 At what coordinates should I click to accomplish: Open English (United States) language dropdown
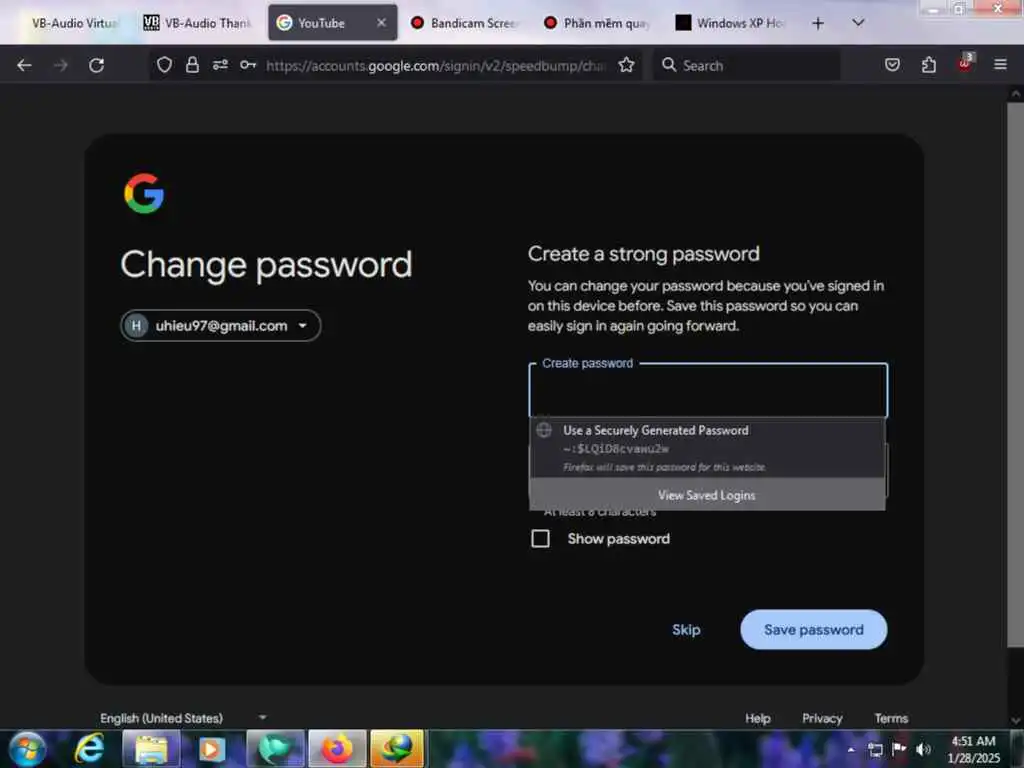click(x=184, y=718)
